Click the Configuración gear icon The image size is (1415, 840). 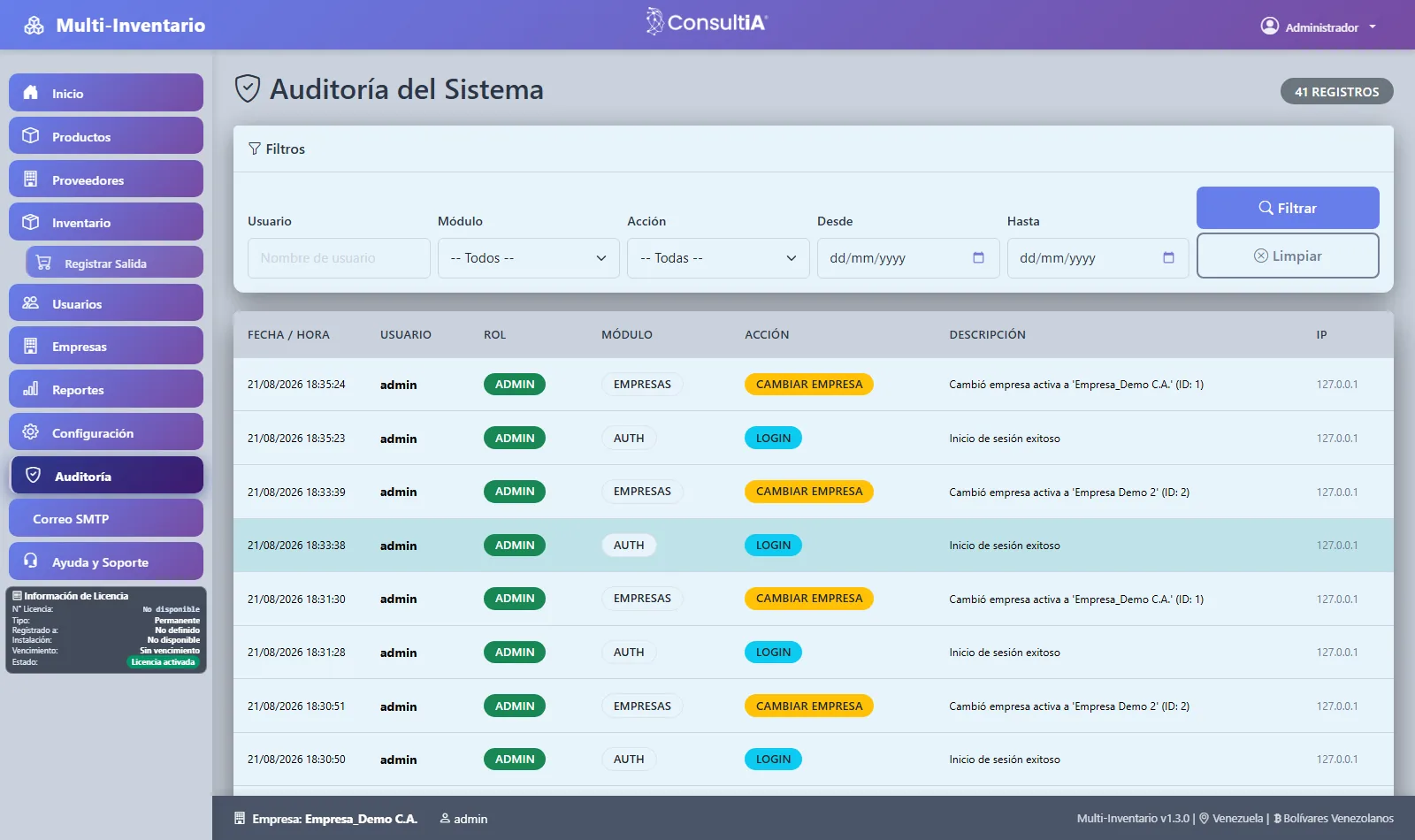31,432
